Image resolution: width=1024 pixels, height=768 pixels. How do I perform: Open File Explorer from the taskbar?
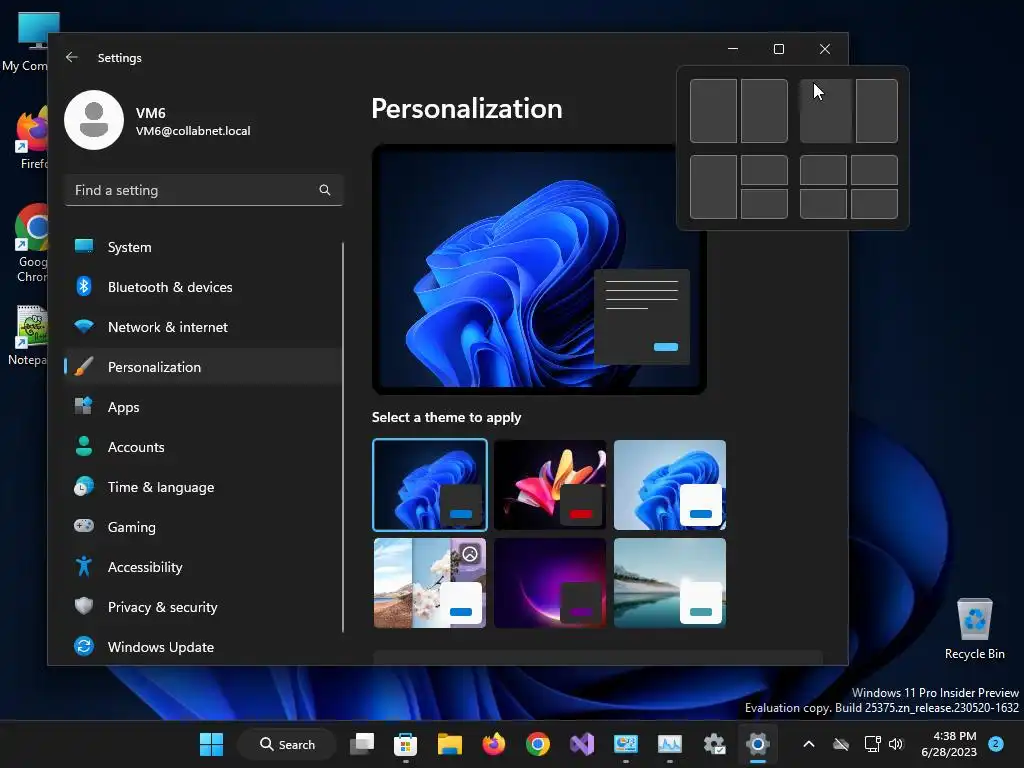click(x=449, y=744)
